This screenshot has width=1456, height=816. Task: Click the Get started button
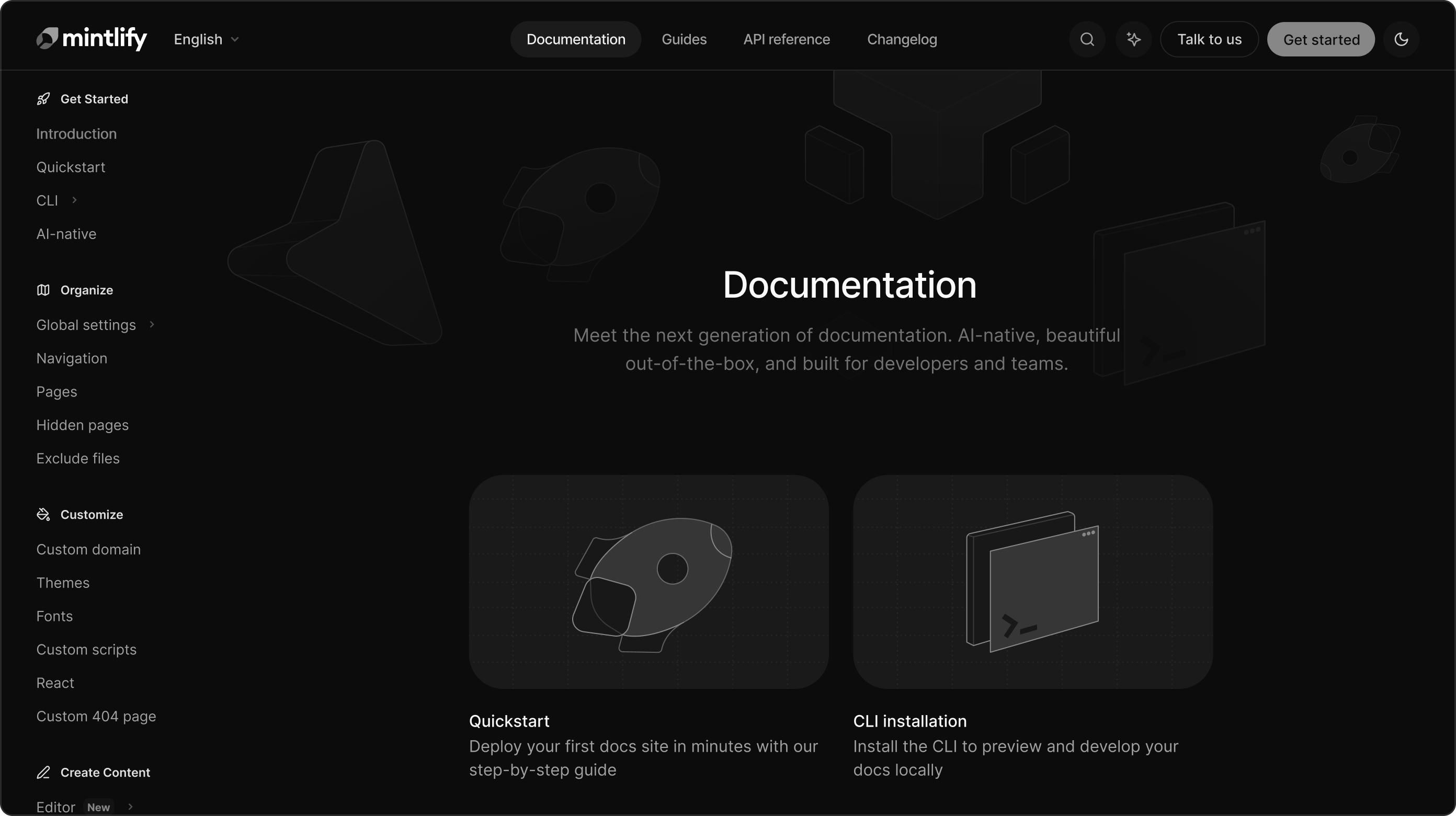tap(1321, 39)
